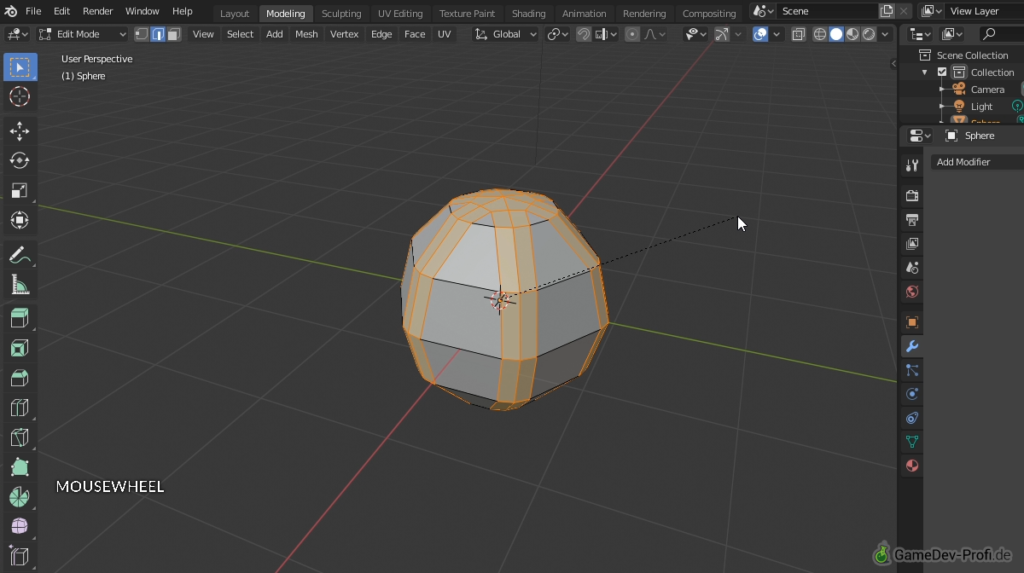Switch to vertex select mode
The height and width of the screenshot is (573, 1024).
[142, 34]
